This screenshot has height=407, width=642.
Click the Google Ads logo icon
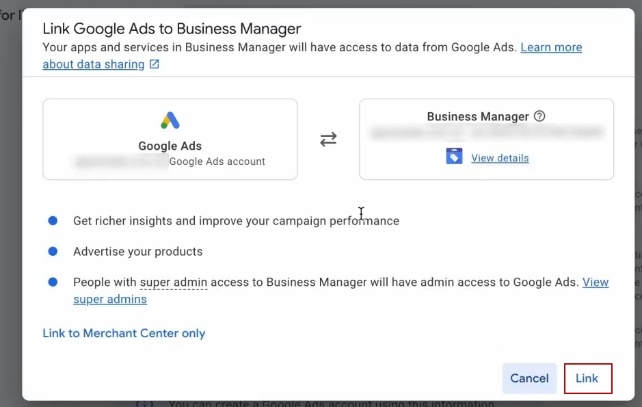click(x=170, y=122)
